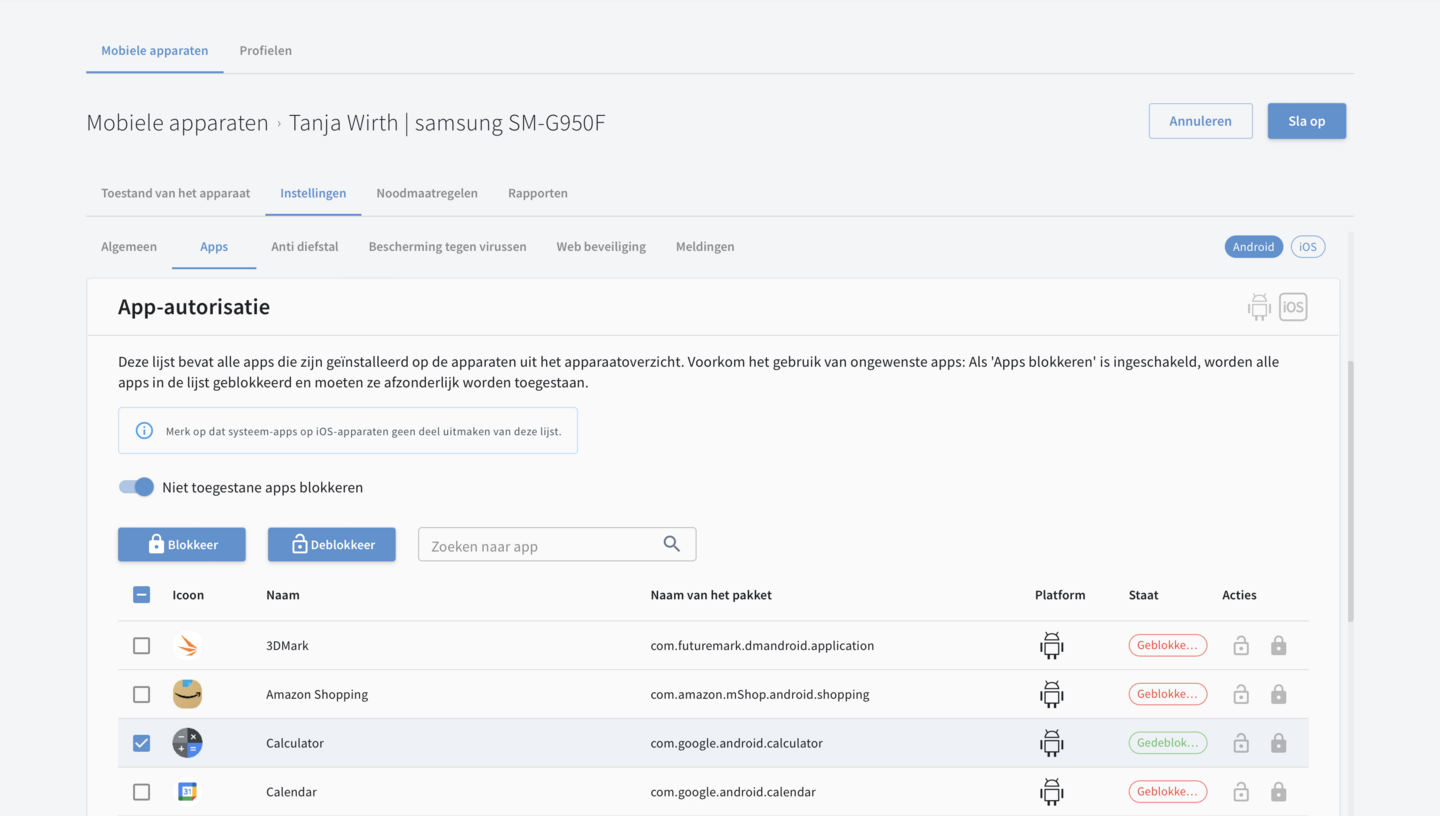Toggle the select-all checkbox in table header
This screenshot has height=816, width=1440.
pos(142,595)
